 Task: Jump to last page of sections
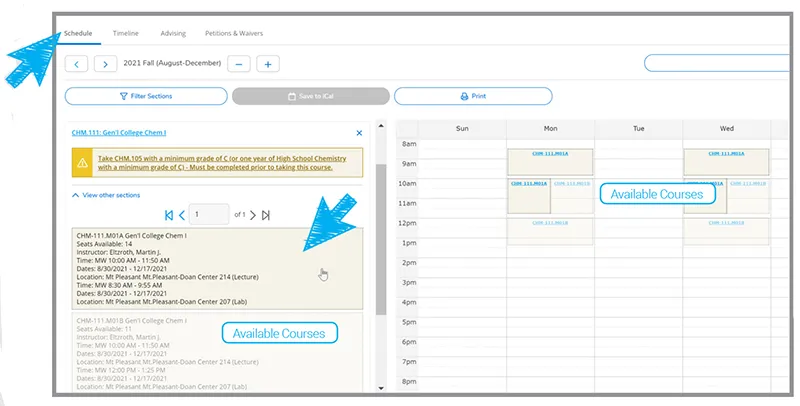click(265, 215)
